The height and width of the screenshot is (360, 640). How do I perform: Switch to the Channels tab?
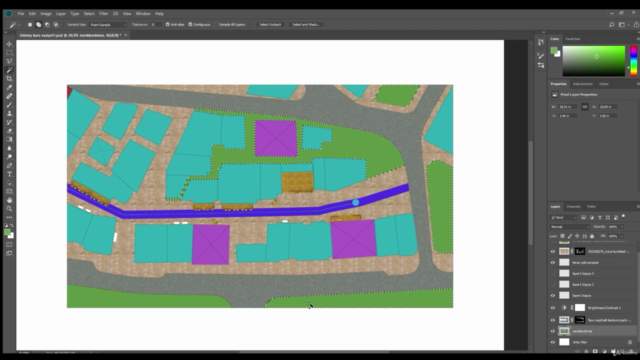coord(573,207)
